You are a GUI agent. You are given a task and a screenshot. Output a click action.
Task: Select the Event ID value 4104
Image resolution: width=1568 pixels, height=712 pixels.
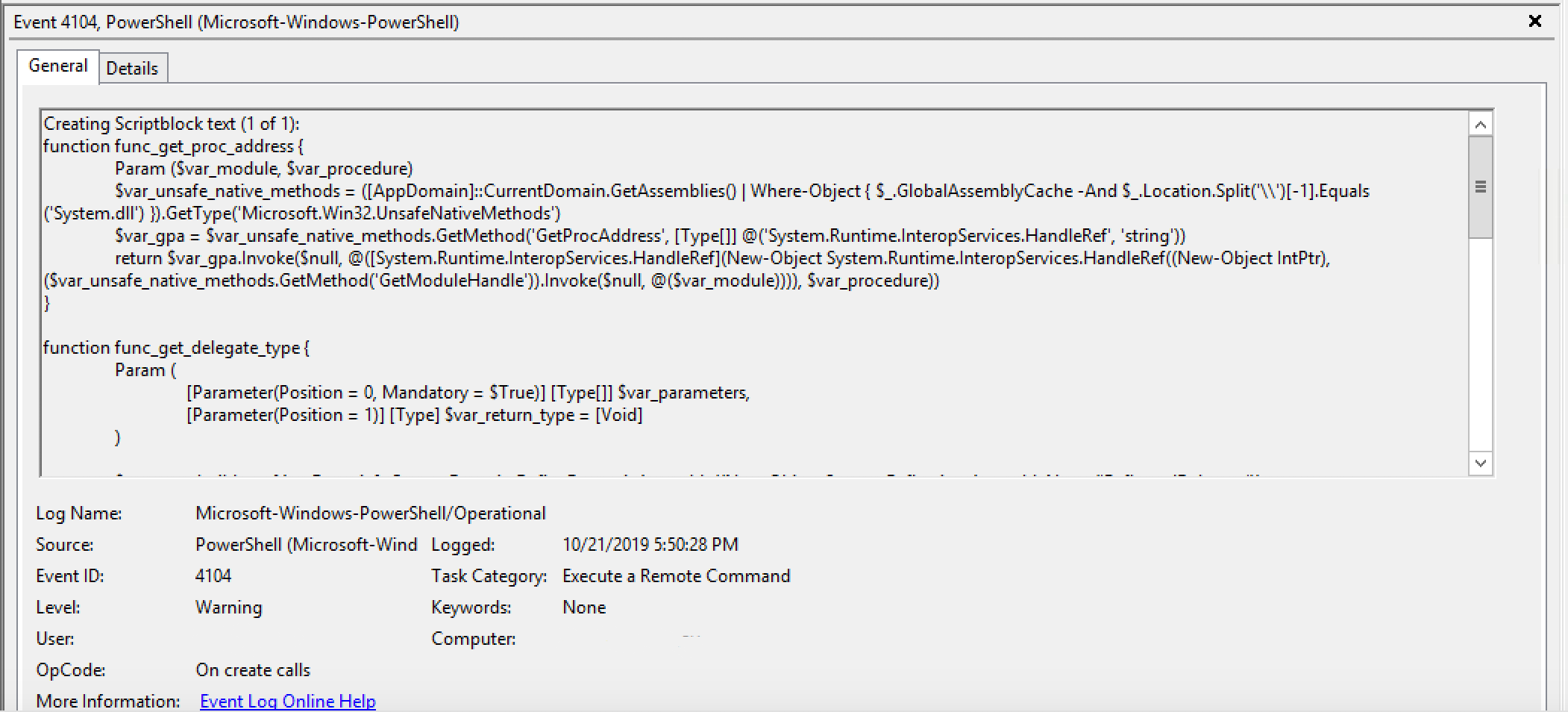[x=216, y=575]
